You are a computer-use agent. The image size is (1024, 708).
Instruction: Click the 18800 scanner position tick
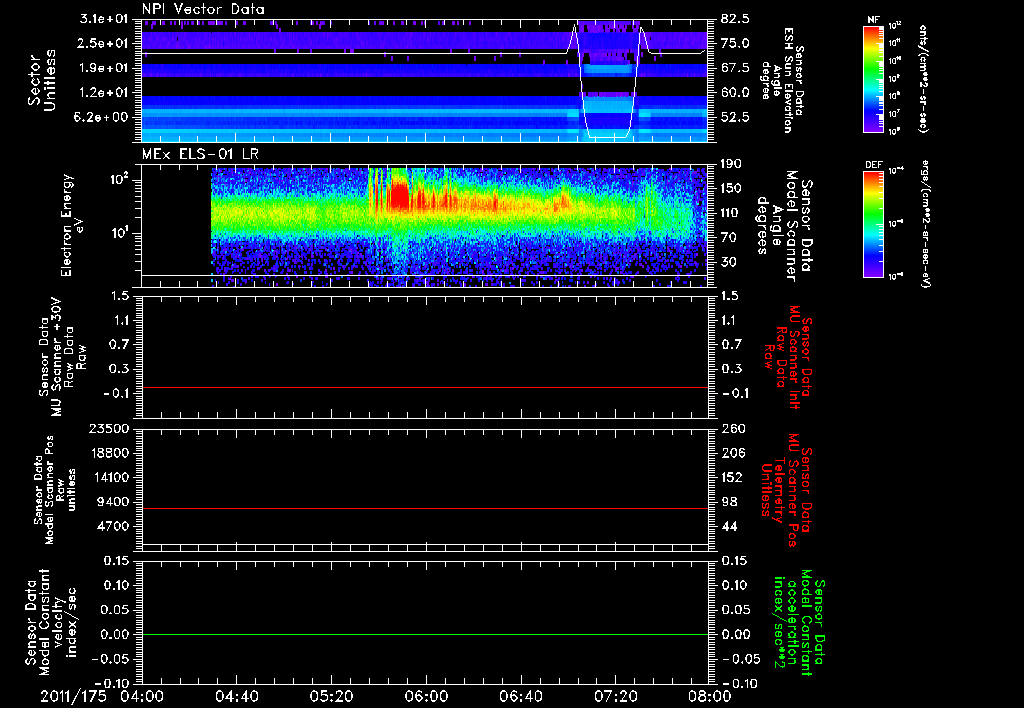coord(112,453)
